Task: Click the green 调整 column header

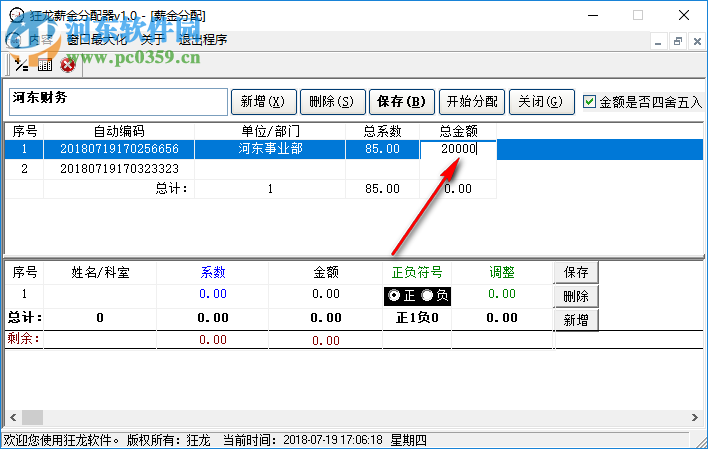Action: click(x=502, y=272)
